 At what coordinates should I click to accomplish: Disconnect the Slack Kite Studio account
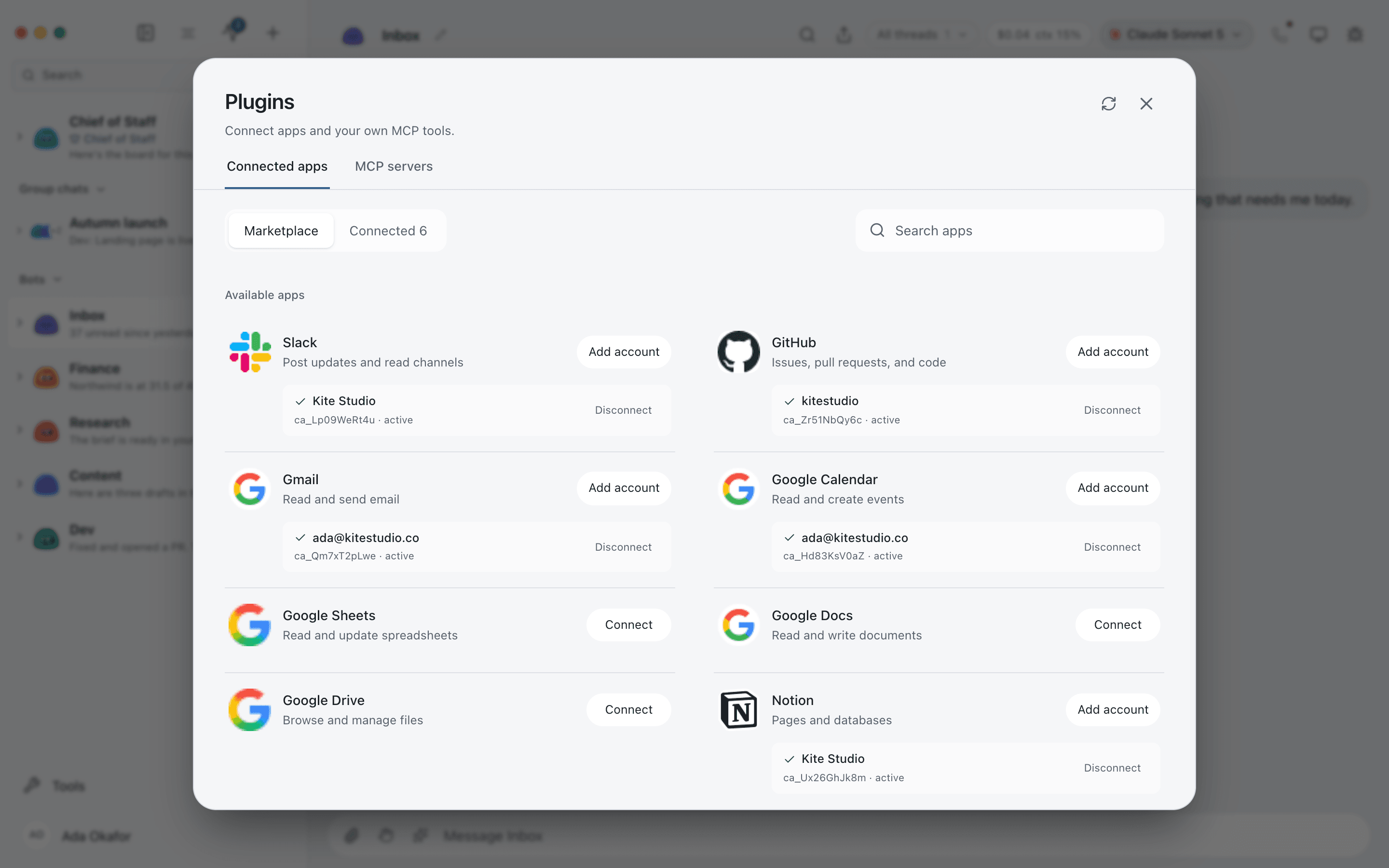pyautogui.click(x=623, y=410)
